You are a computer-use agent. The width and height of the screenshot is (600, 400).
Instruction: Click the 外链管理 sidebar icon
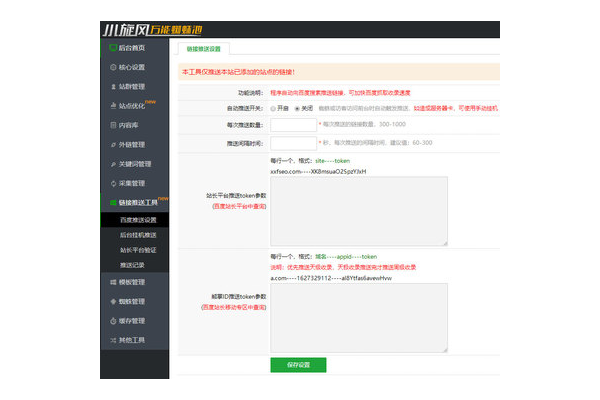pos(112,144)
